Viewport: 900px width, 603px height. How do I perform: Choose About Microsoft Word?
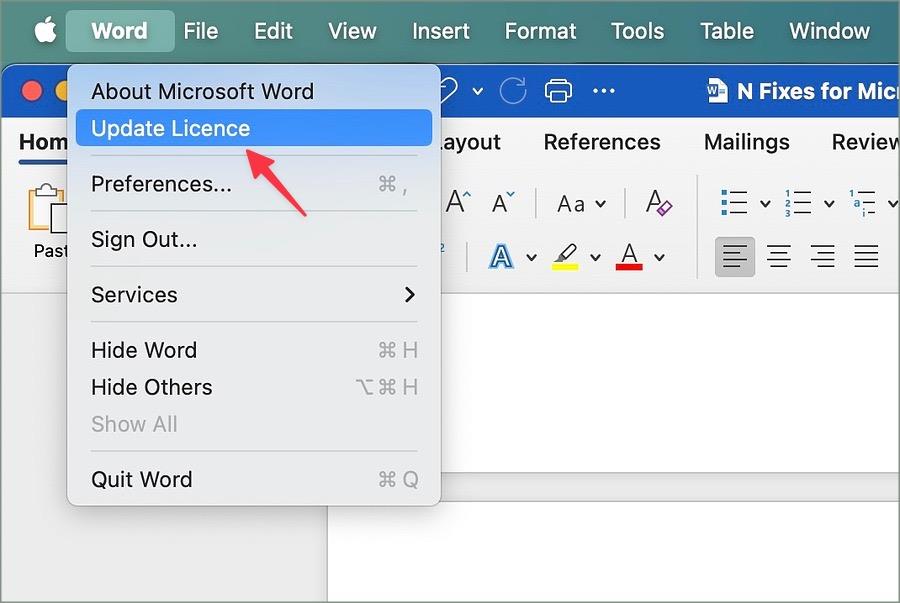[254, 91]
